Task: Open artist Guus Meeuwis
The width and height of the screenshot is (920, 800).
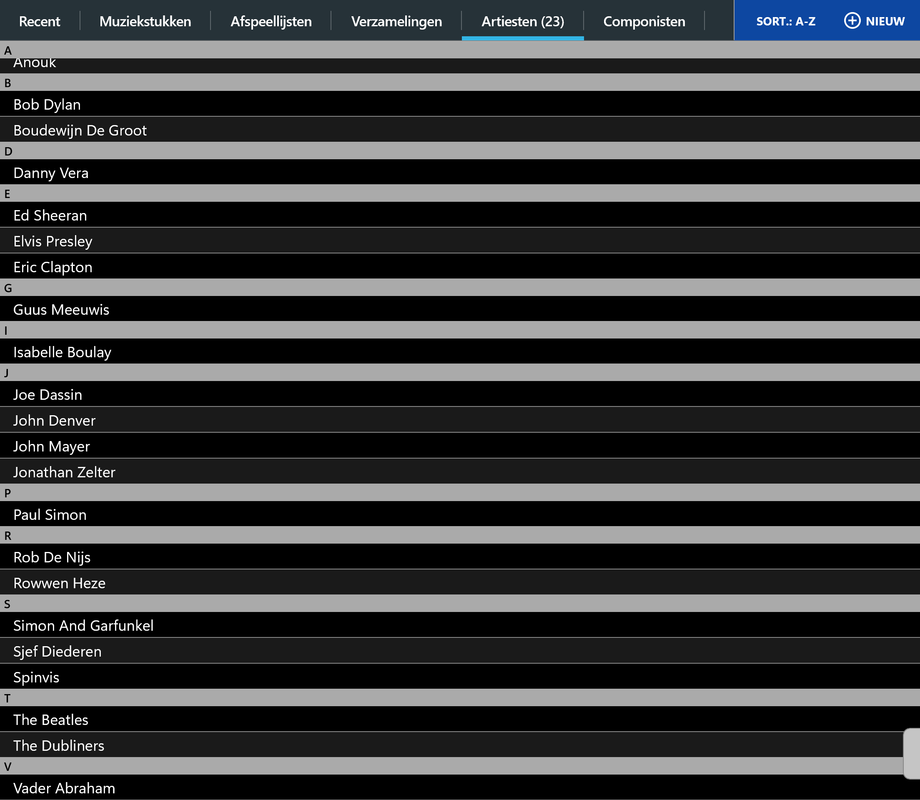Action: [460, 309]
